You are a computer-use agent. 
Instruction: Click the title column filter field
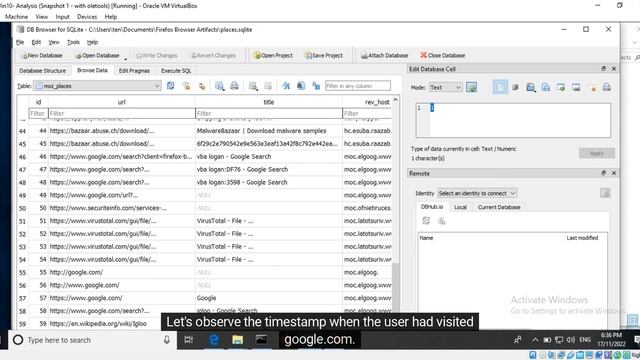(269, 113)
